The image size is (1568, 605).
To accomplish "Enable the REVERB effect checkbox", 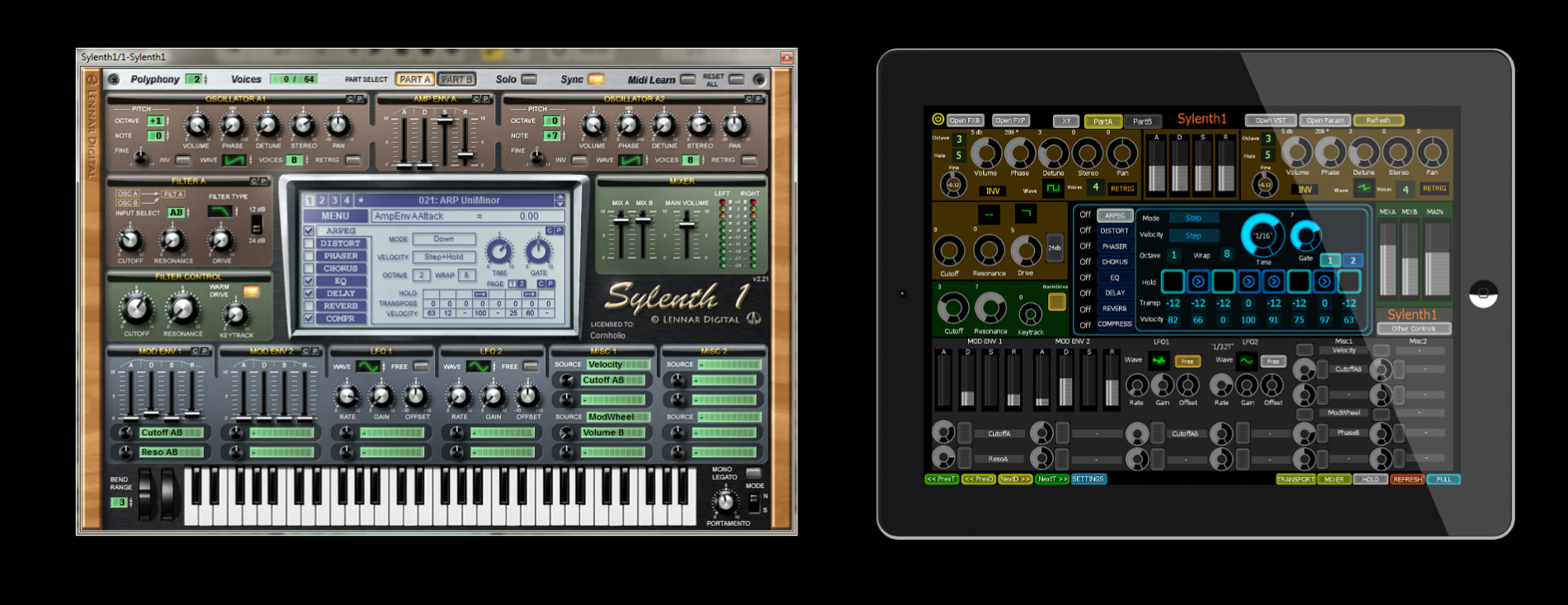I will point(309,305).
